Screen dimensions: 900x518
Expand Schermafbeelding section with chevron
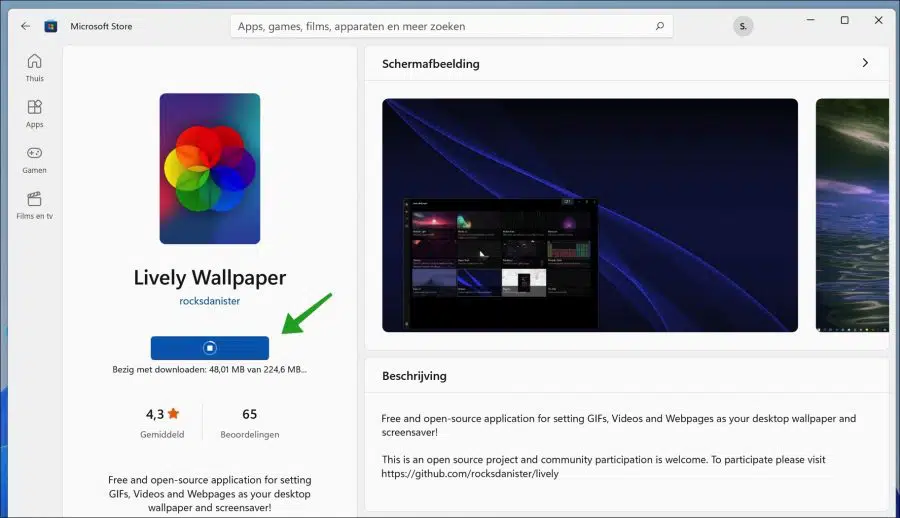point(865,63)
